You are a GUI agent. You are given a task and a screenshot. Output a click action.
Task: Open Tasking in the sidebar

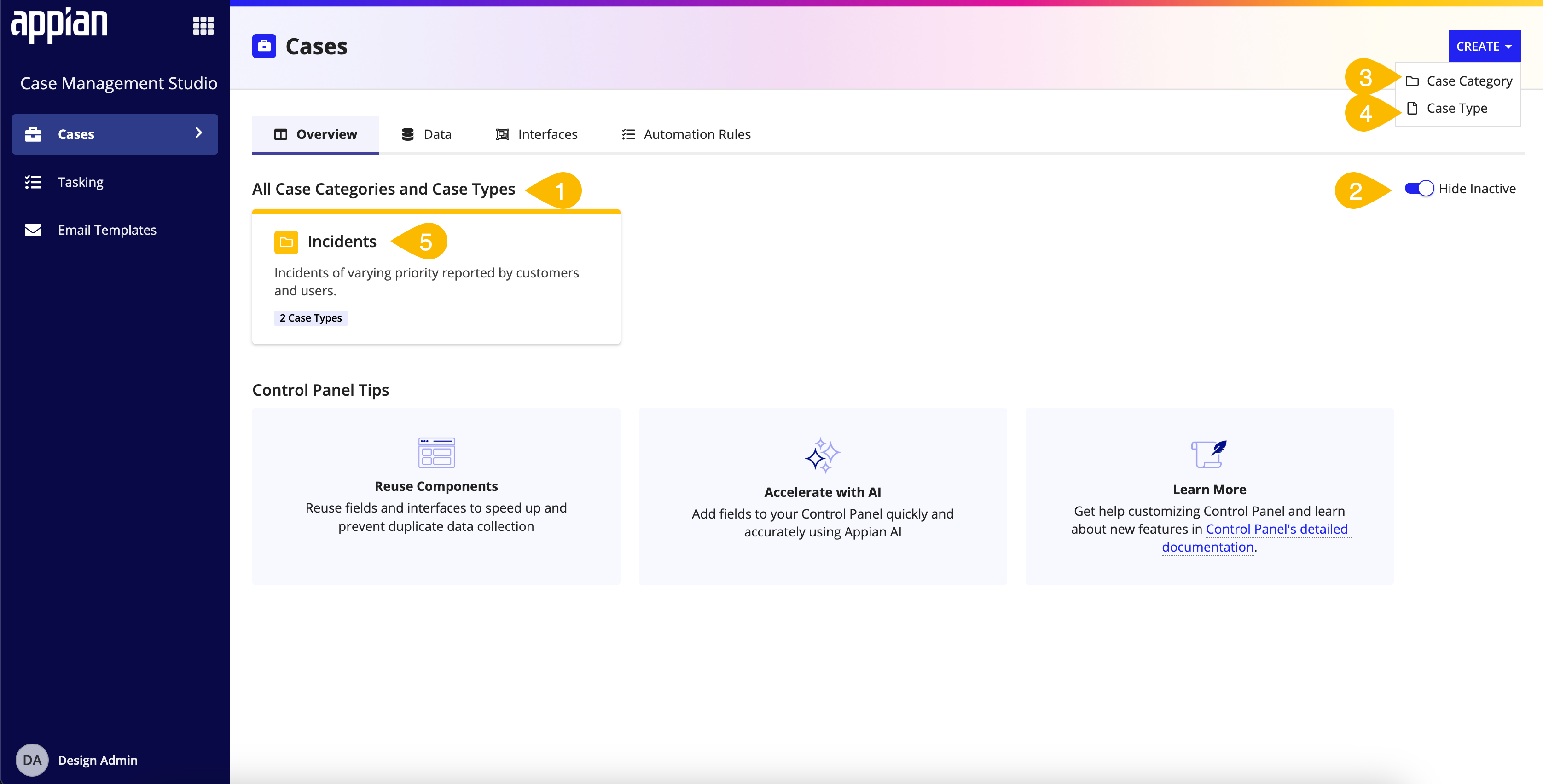pyautogui.click(x=115, y=182)
